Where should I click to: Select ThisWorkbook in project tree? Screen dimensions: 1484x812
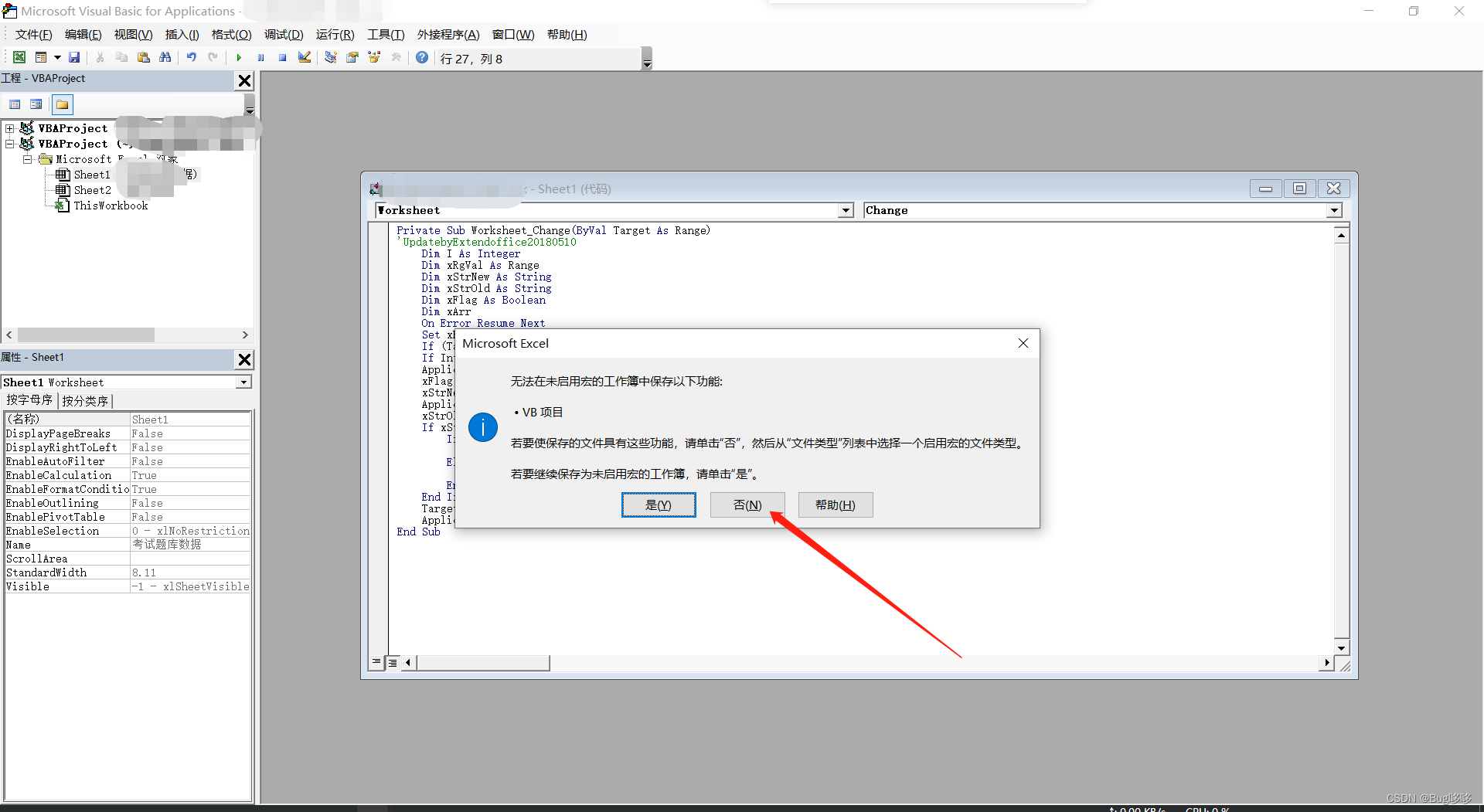[111, 206]
